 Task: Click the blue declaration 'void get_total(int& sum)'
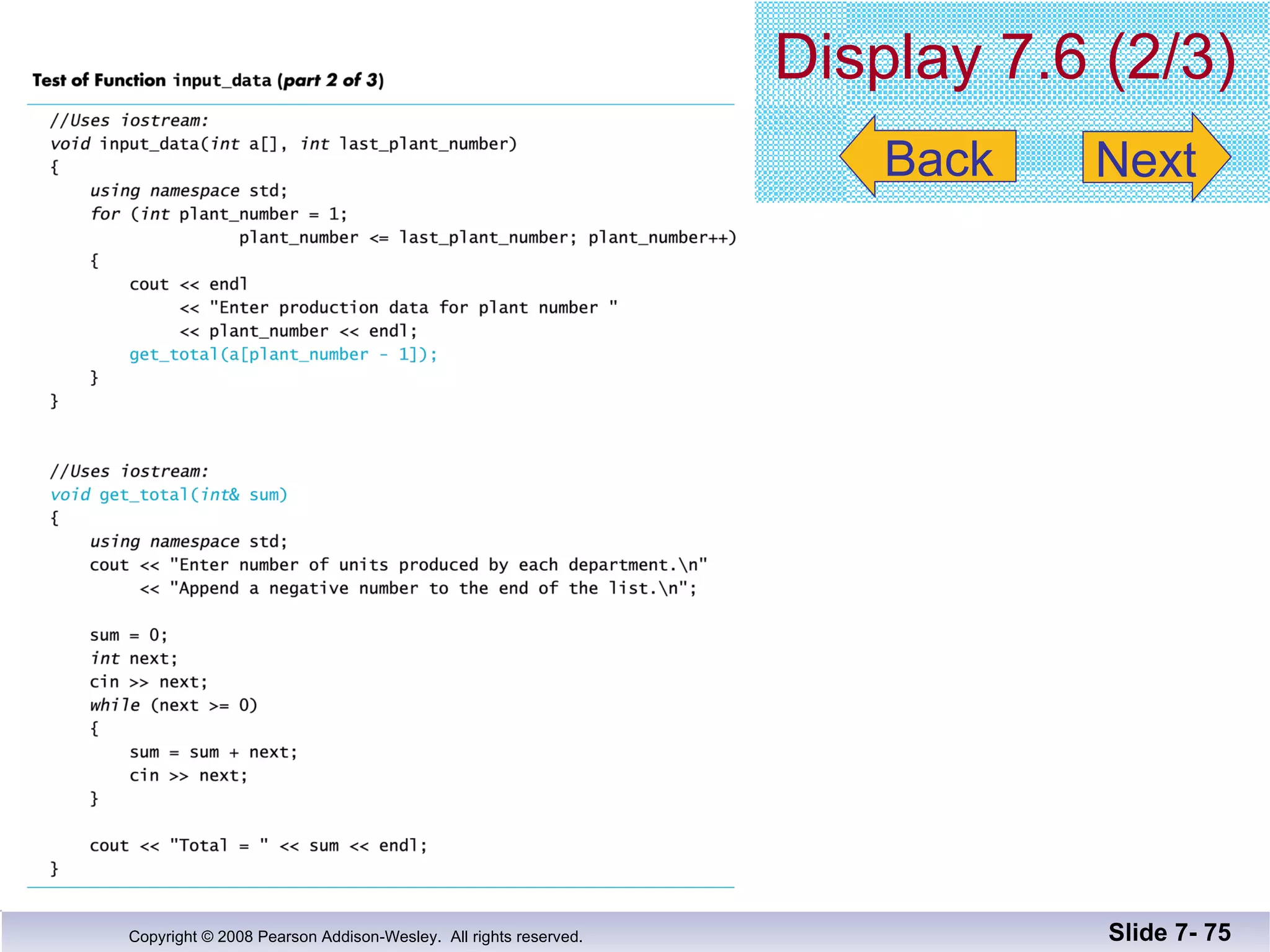point(169,495)
